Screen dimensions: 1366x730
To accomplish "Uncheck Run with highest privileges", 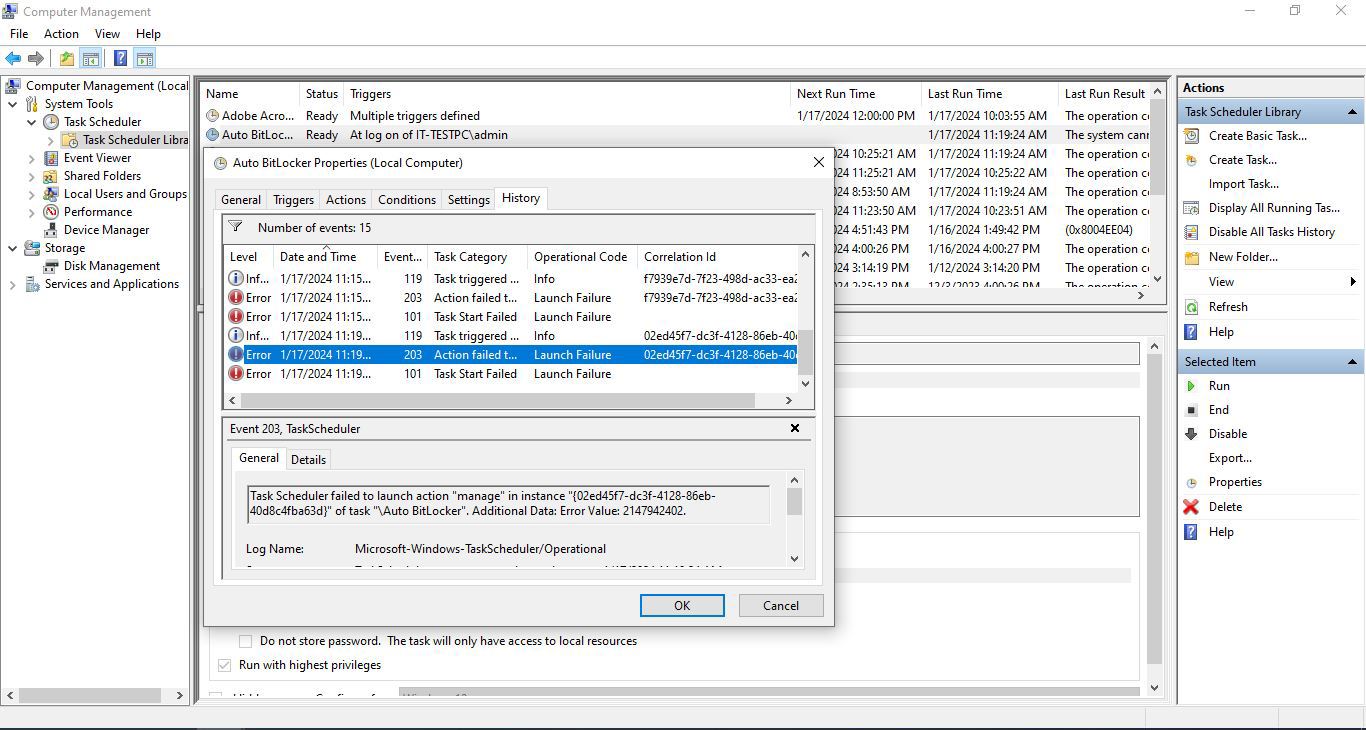I will (x=223, y=664).
